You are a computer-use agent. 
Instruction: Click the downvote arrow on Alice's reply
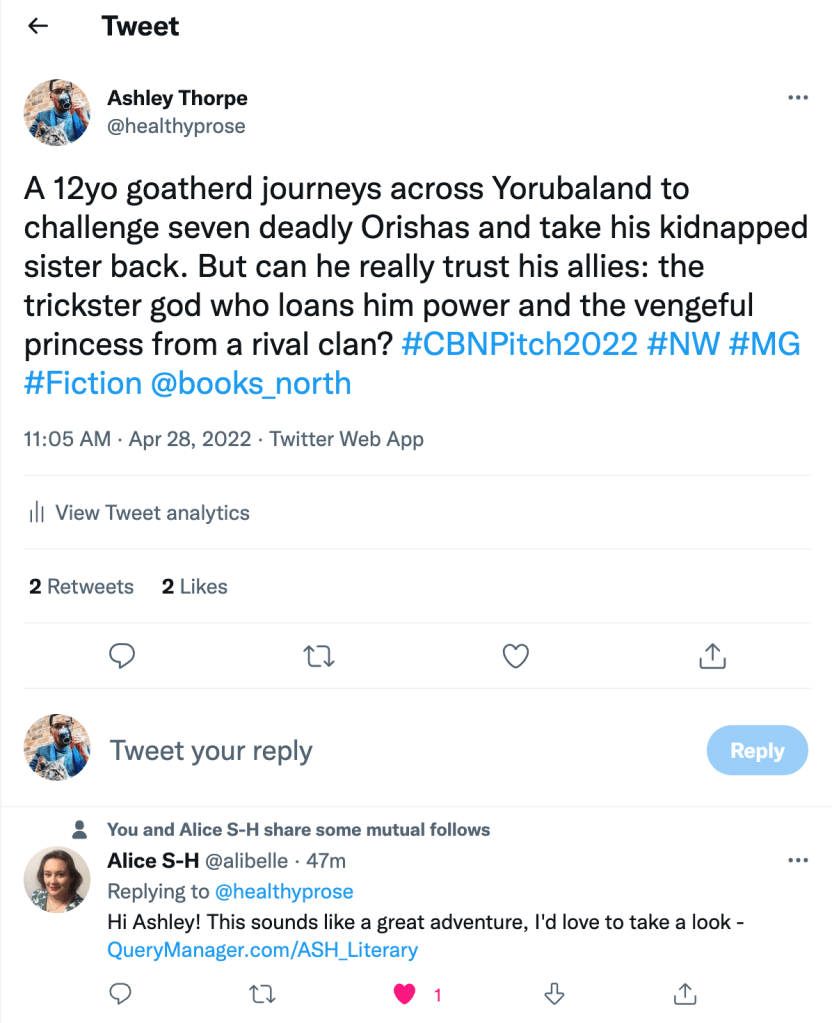[x=554, y=994]
